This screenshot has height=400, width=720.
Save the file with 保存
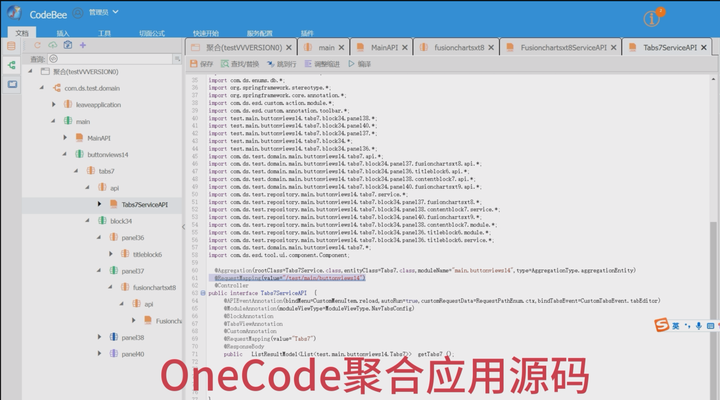pyautogui.click(x=202, y=64)
